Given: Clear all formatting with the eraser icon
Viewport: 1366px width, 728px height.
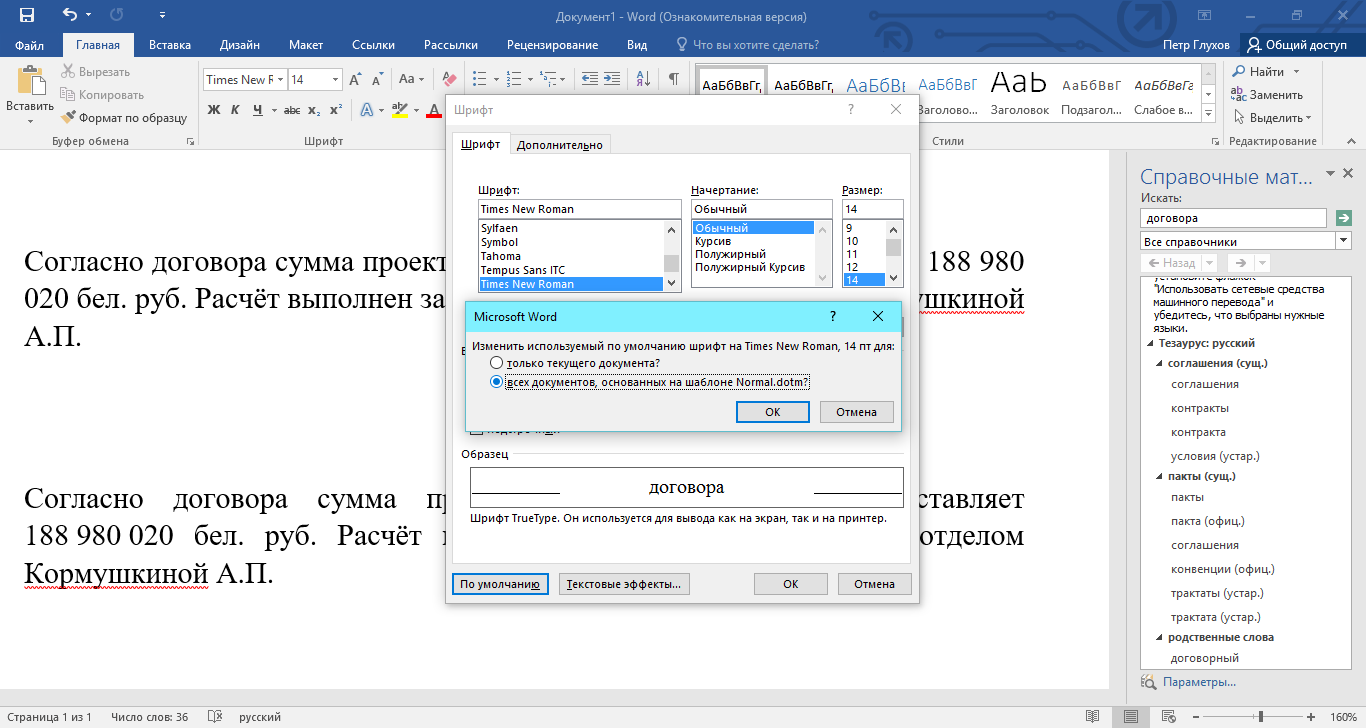Looking at the screenshot, I should click(x=449, y=79).
